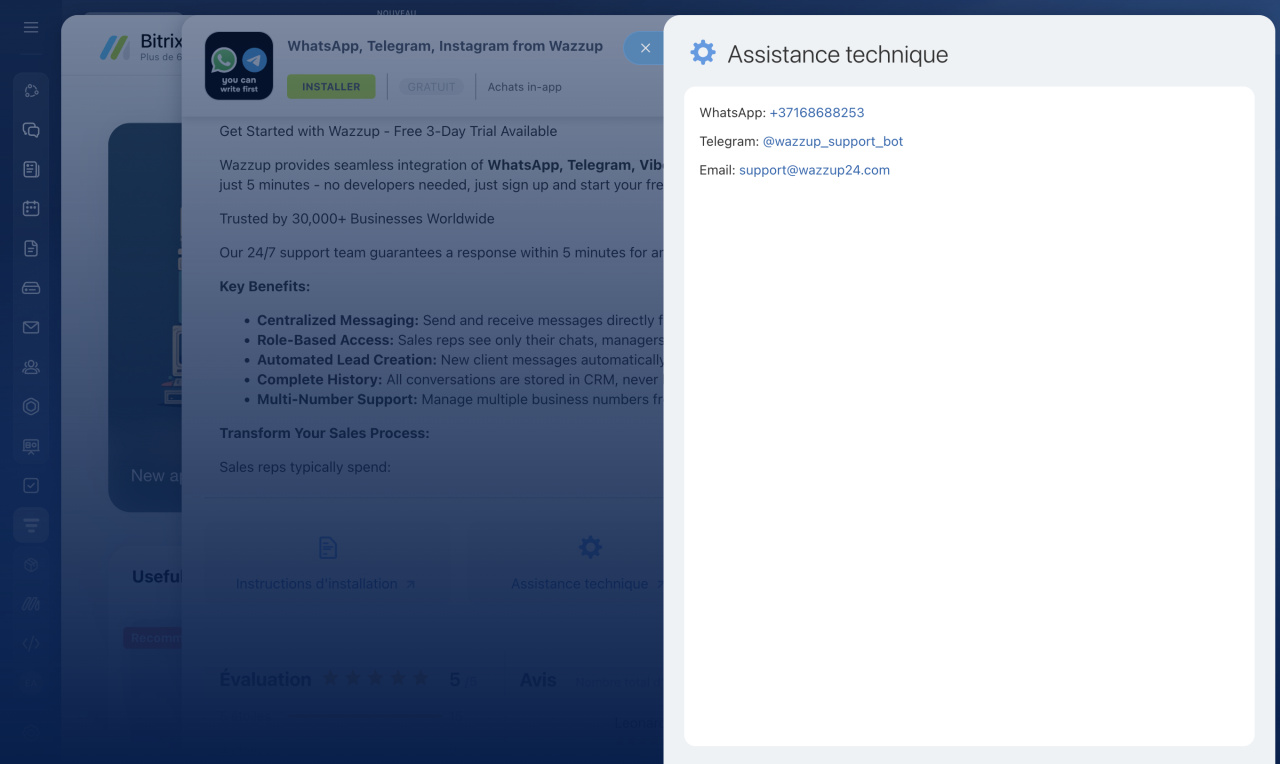This screenshot has height=764, width=1280.
Task: Open the hamburger menu in the sidebar
Action: (x=31, y=27)
